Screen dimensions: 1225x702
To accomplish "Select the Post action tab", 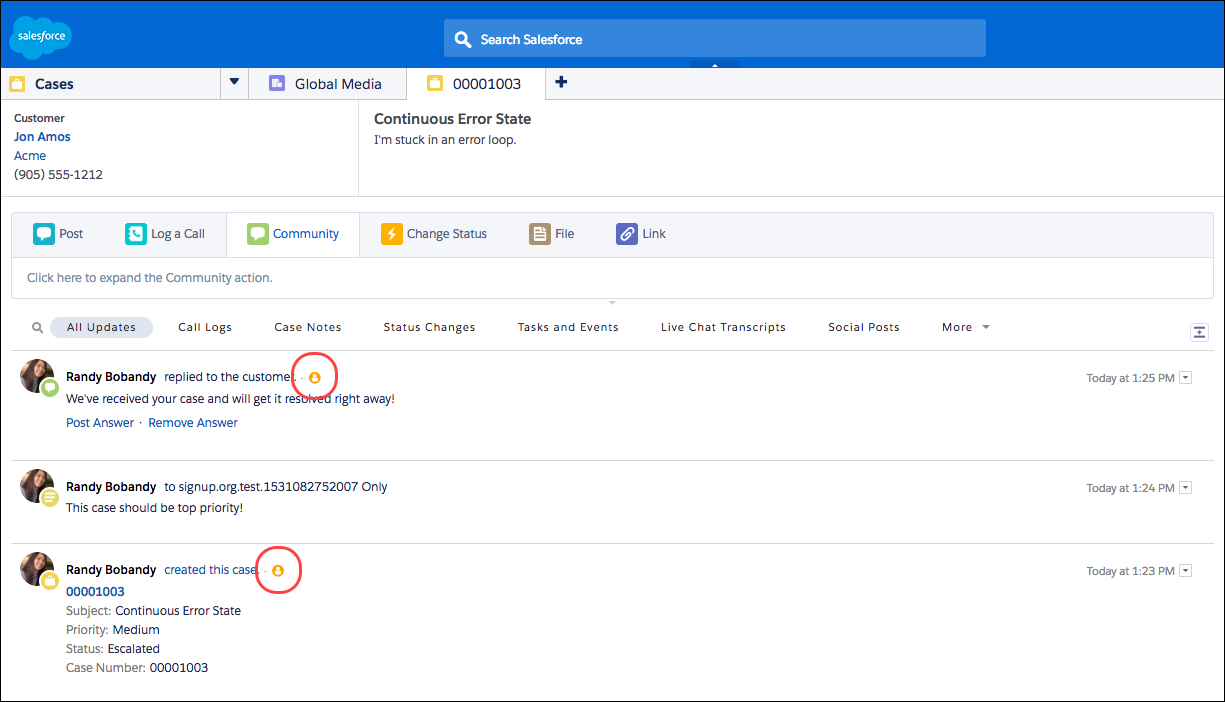I will pos(58,234).
